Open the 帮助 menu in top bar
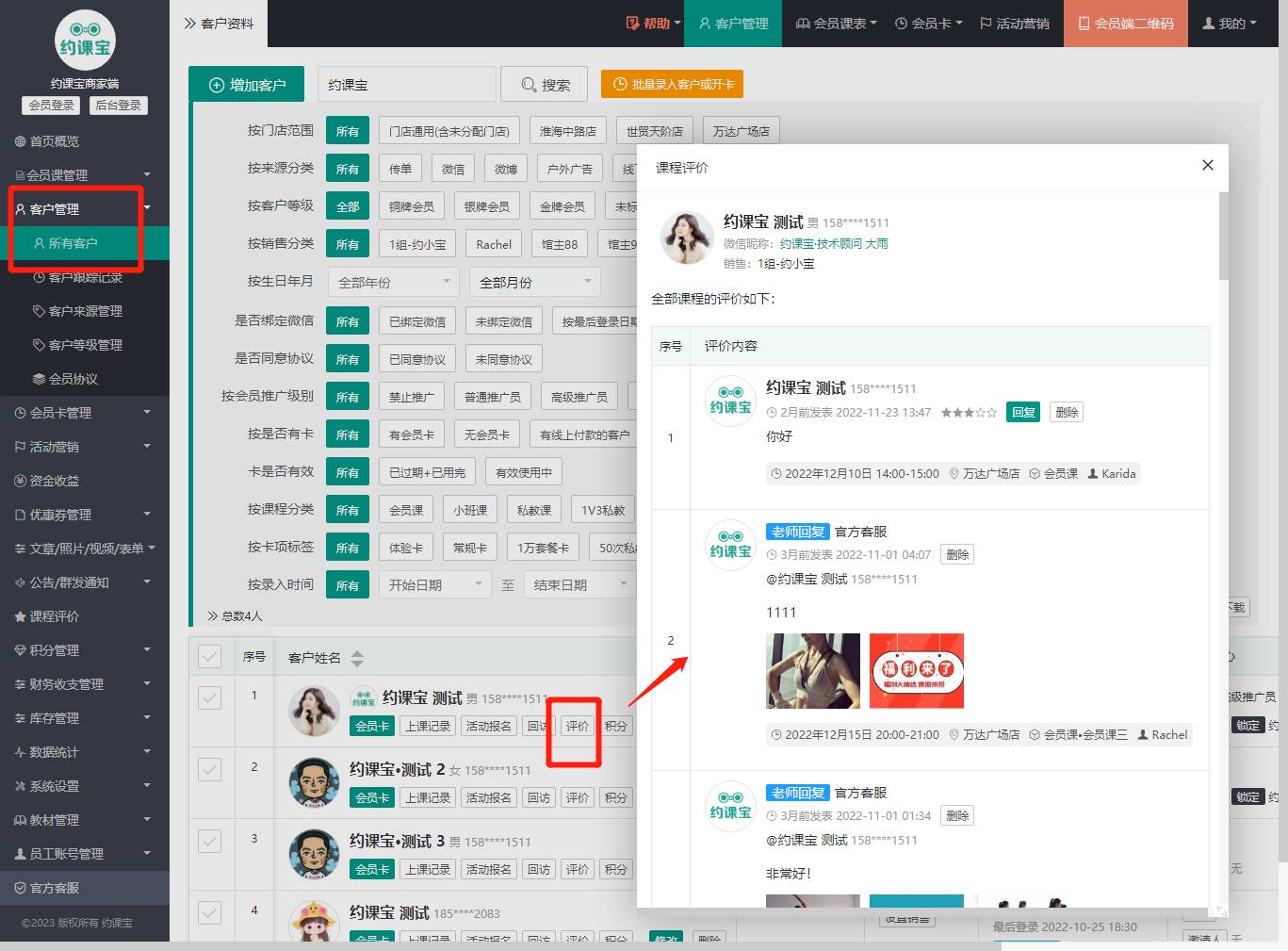This screenshot has width=1288, height=951. tap(653, 24)
